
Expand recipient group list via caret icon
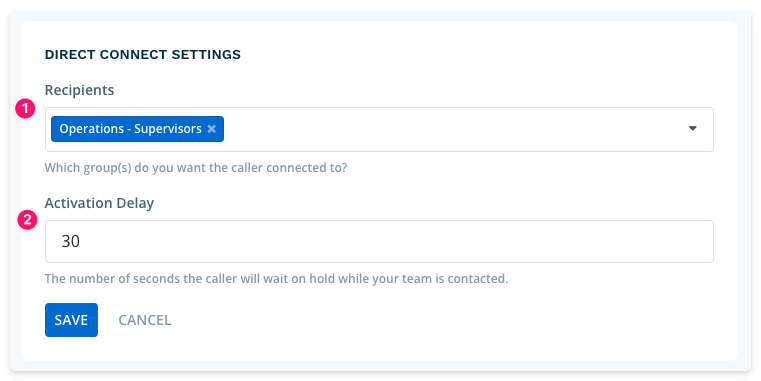pos(693,129)
